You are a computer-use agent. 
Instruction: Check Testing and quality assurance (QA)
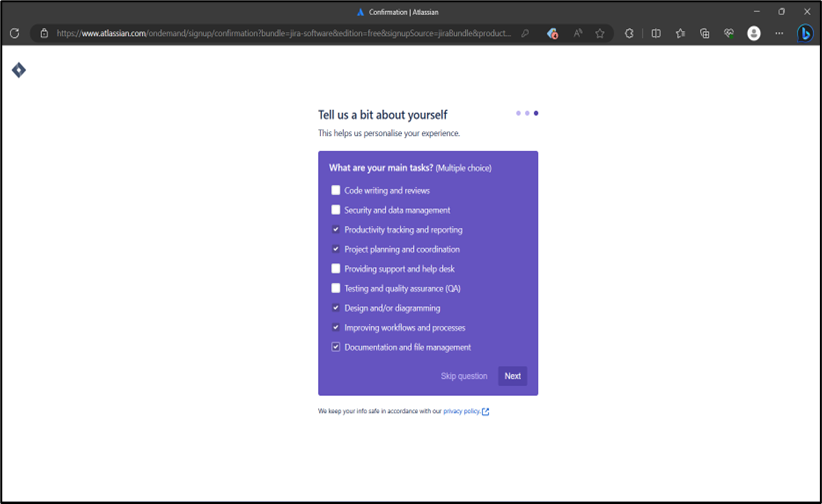[x=336, y=288]
